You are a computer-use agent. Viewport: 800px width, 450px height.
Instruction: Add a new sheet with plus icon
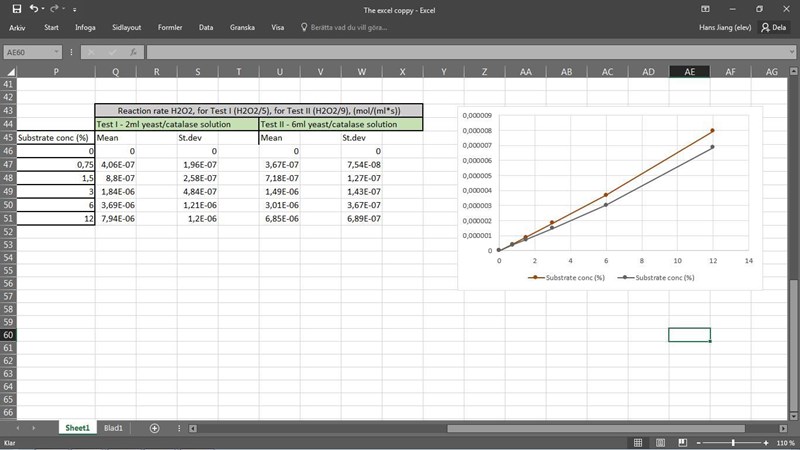click(155, 428)
